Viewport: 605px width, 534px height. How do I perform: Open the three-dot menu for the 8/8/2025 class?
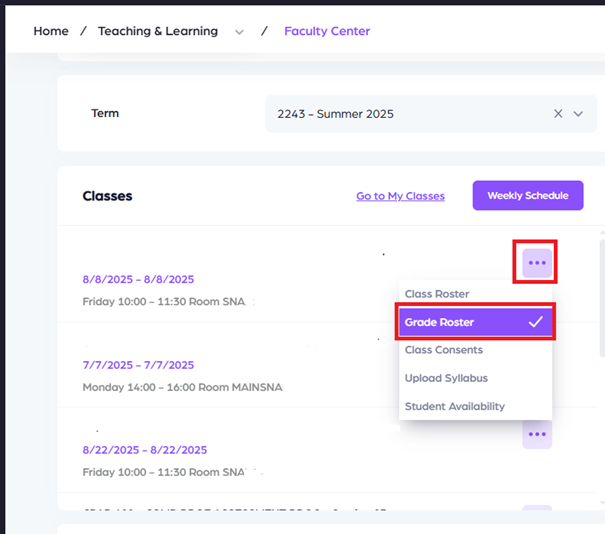[537, 263]
